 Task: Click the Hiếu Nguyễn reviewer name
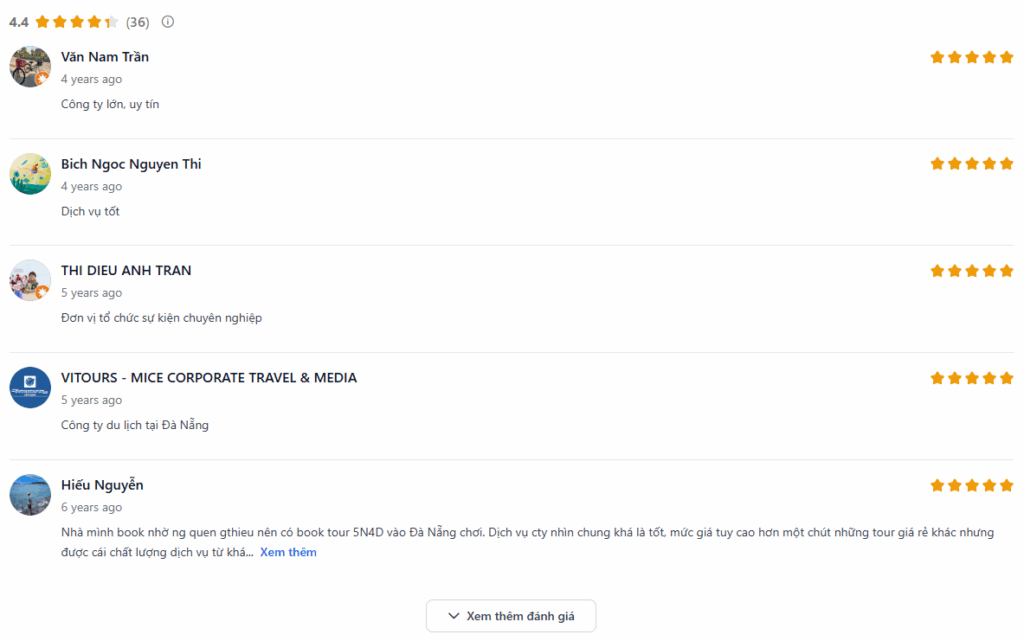(102, 485)
